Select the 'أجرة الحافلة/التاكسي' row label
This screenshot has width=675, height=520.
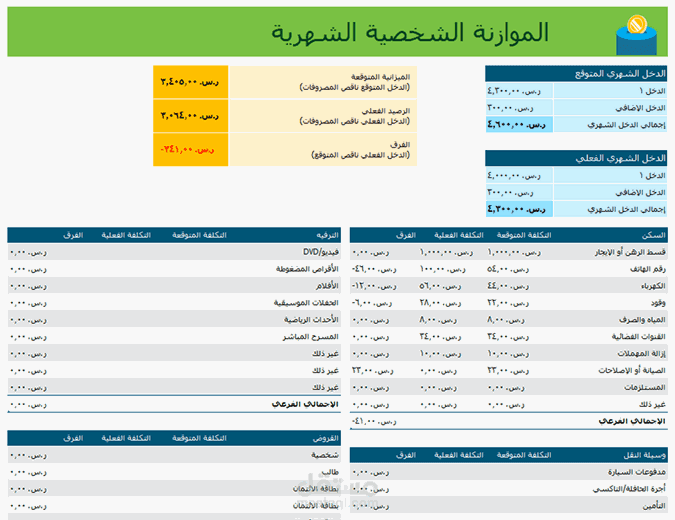(x=629, y=489)
